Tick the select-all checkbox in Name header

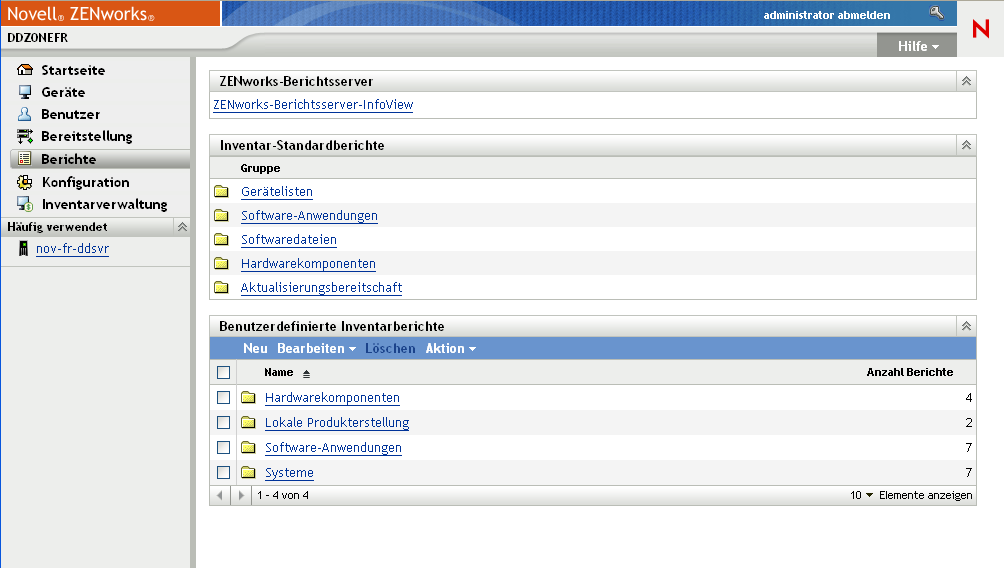(x=223, y=373)
